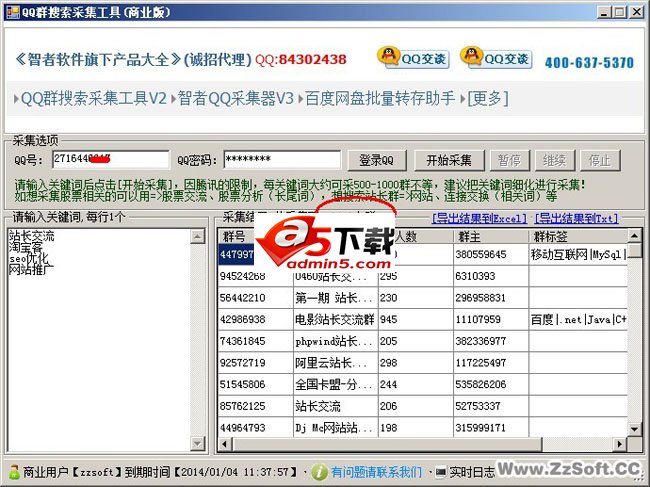
Task: Click expiry time text in status bar
Action: [x=211, y=472]
